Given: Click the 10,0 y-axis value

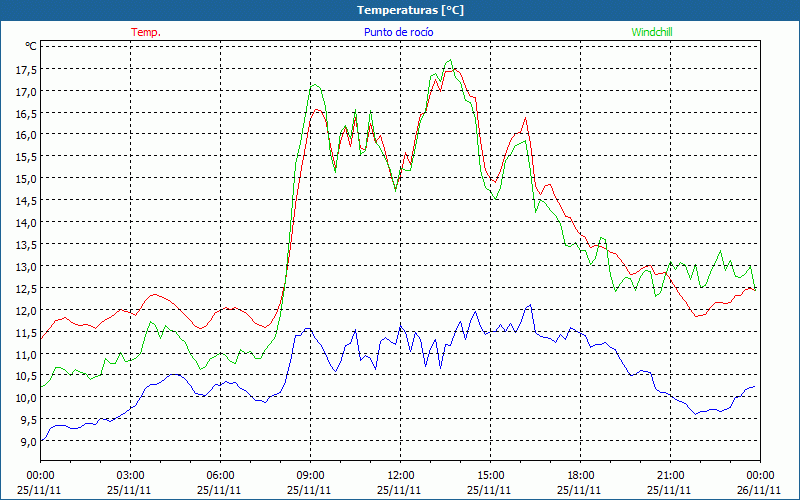Looking at the screenshot, I should [26, 398].
